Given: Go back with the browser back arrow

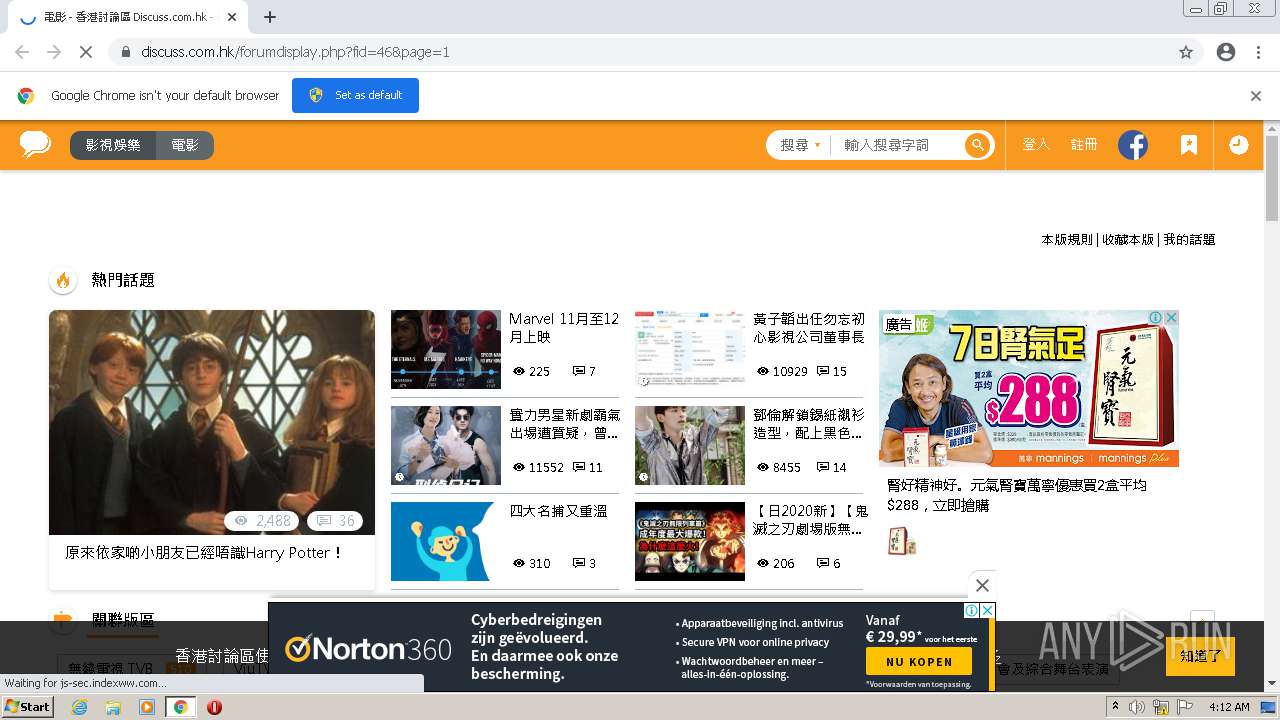Looking at the screenshot, I should [x=22, y=52].
